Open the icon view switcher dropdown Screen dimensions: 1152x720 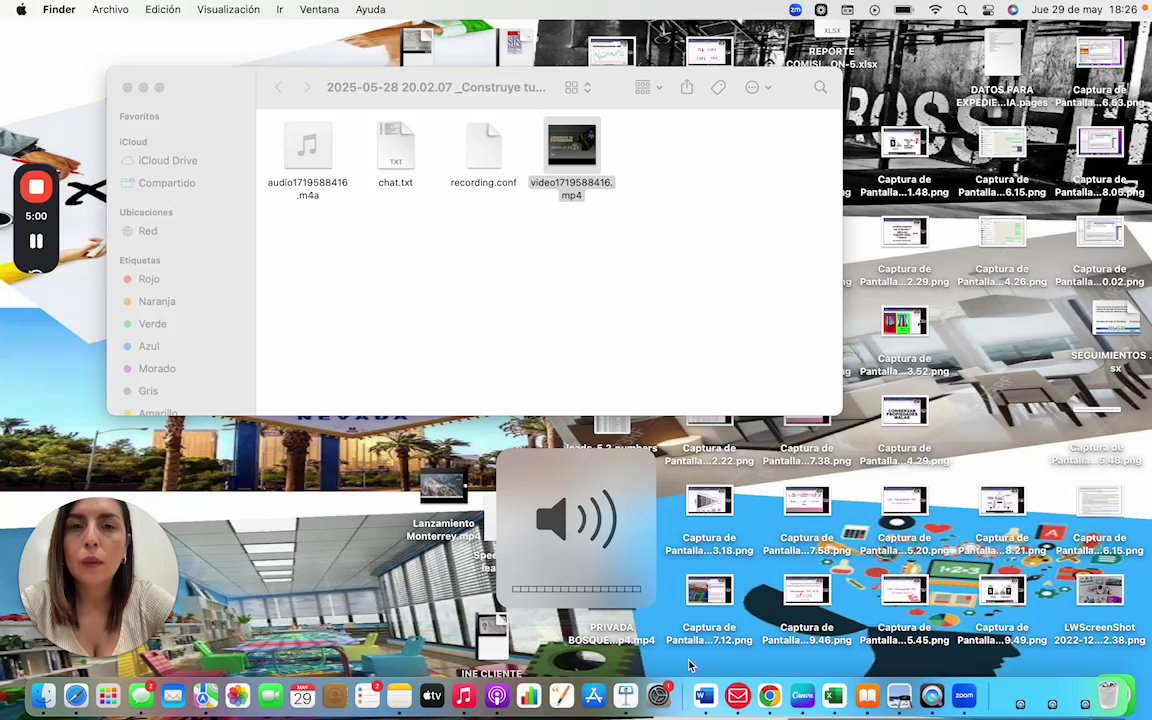point(578,87)
